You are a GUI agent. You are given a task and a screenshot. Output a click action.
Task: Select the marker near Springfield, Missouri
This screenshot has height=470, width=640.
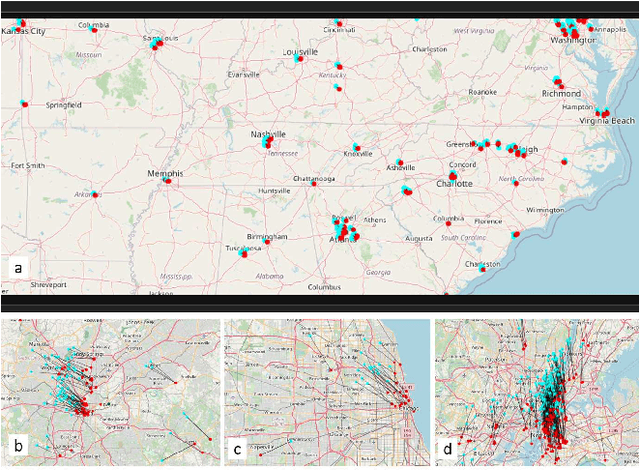click(x=26, y=103)
